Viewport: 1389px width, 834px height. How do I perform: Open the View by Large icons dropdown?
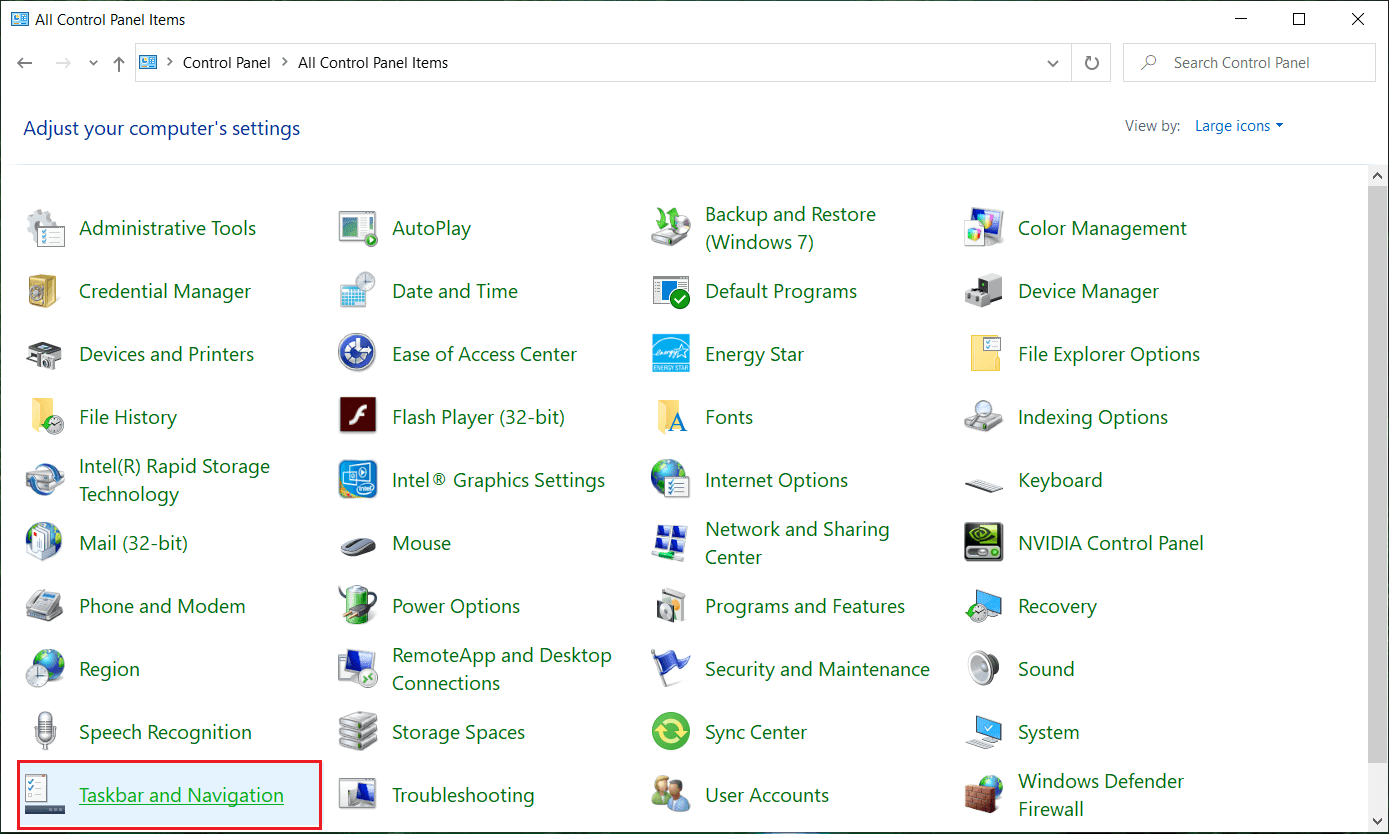(1239, 126)
